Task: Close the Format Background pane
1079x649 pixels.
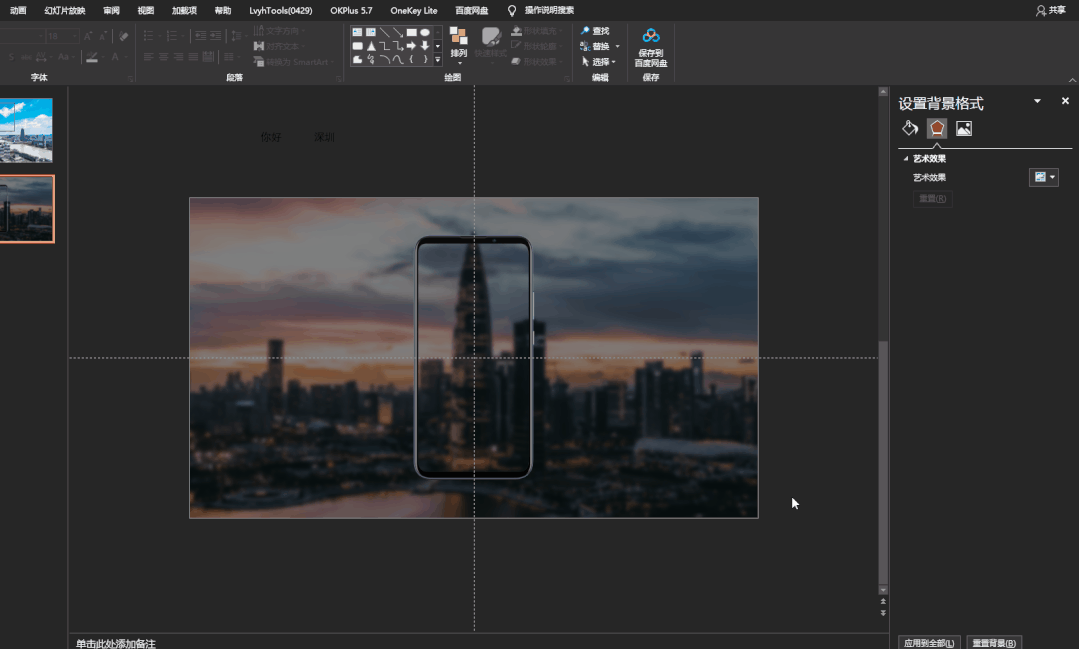Action: point(1065,101)
